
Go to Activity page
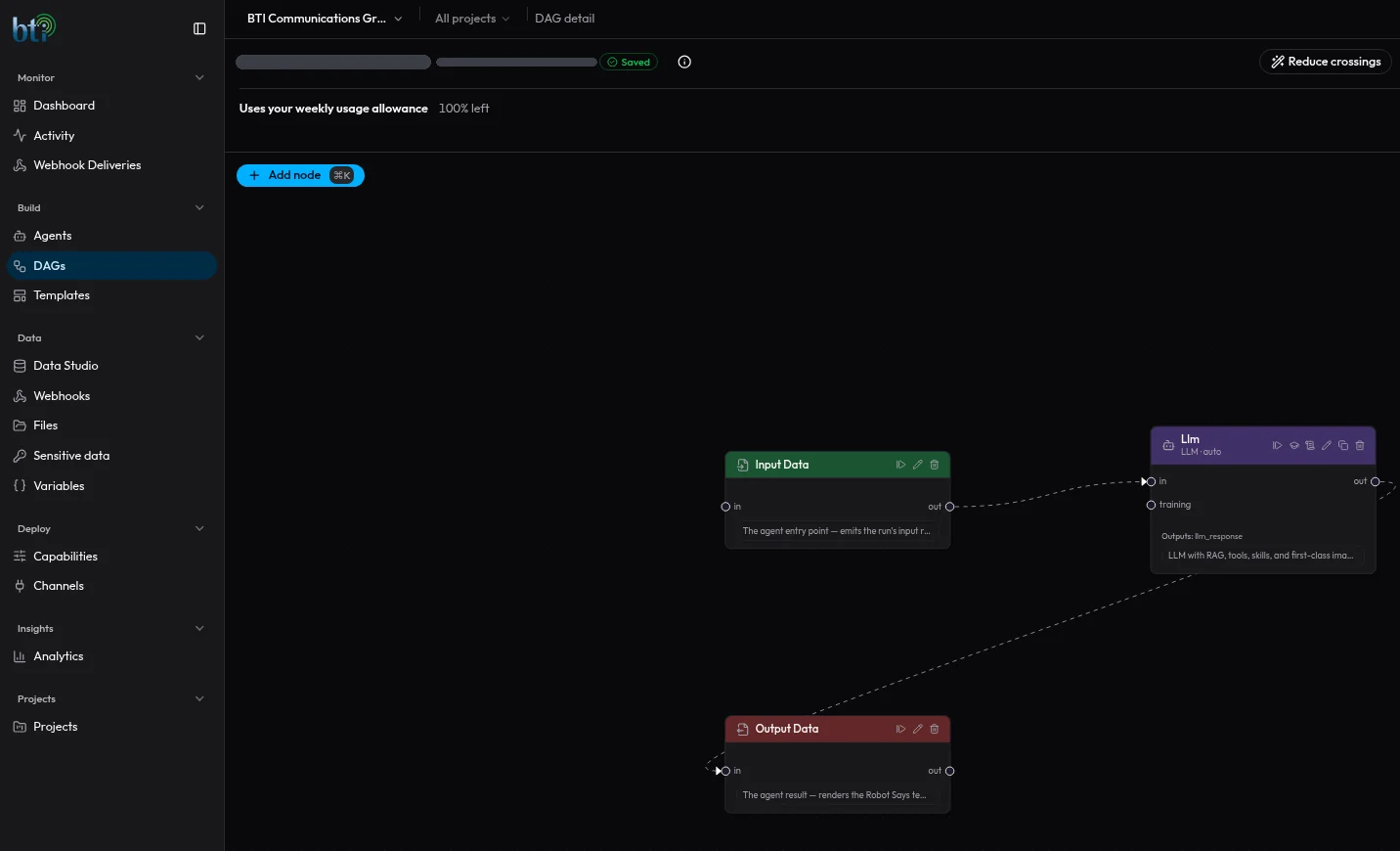[111, 136]
